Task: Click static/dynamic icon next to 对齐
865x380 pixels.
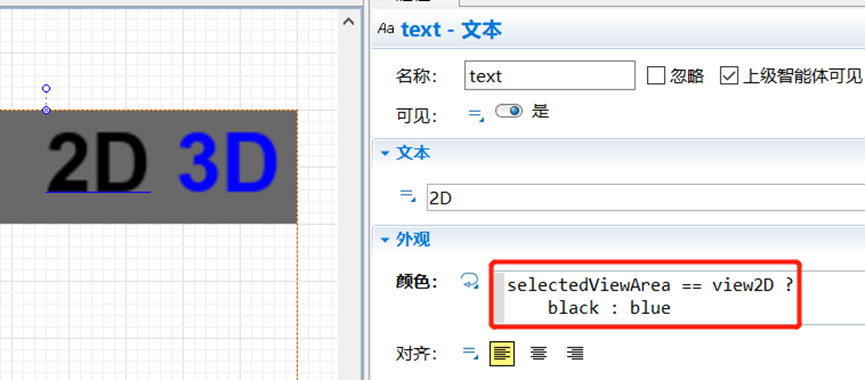Action: click(469, 354)
